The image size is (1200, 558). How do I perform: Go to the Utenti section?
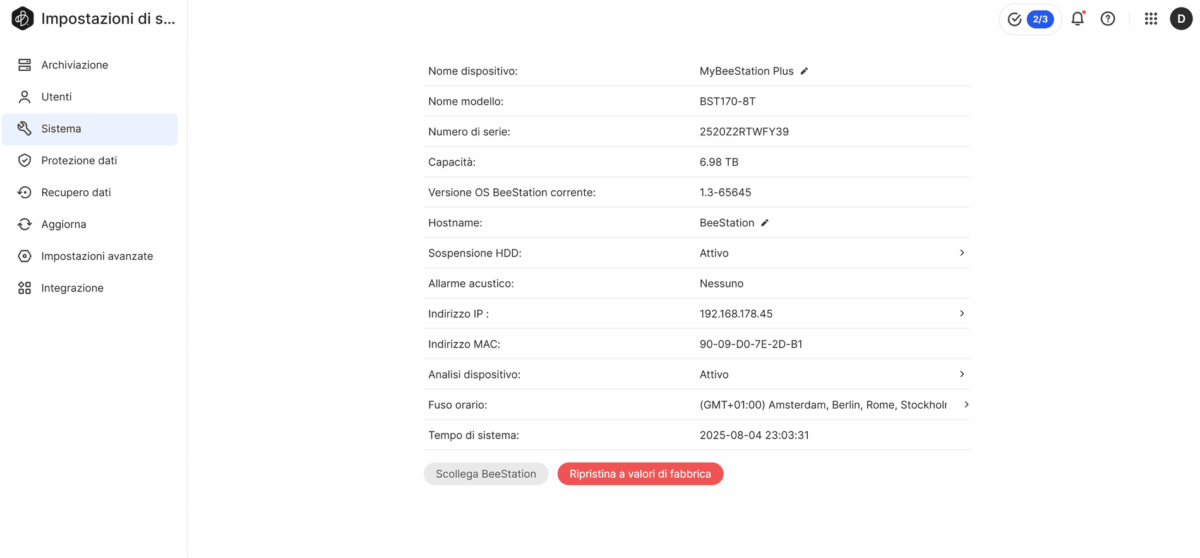coord(90,97)
